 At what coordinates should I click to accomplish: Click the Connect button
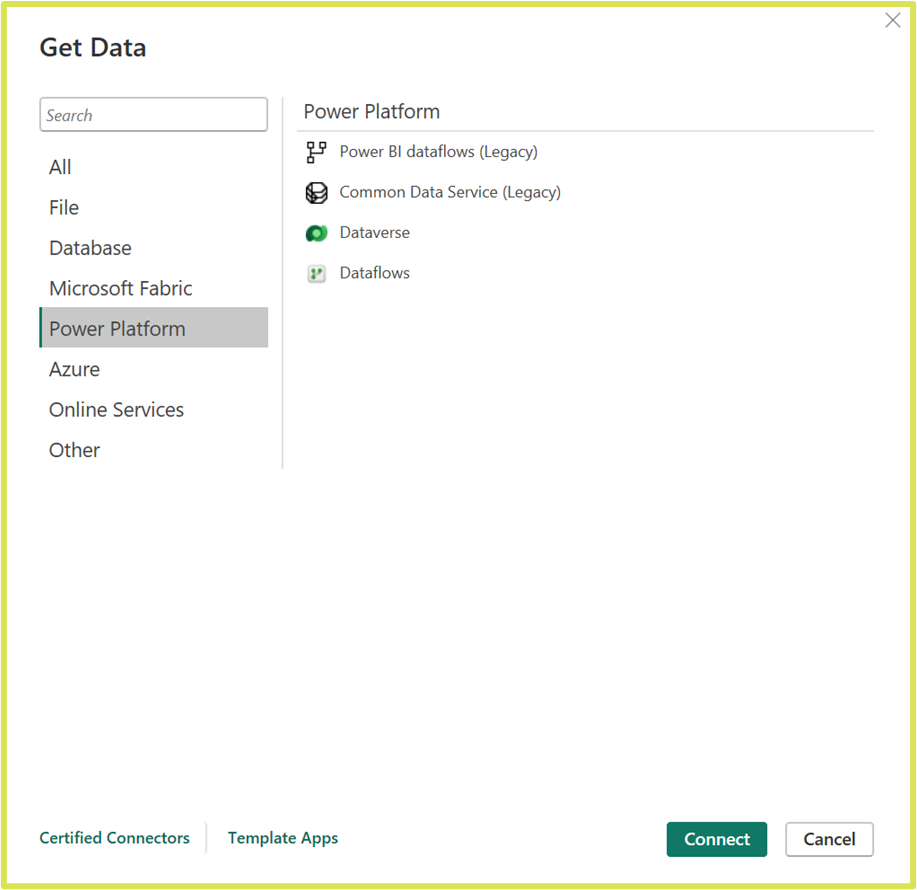(716, 839)
